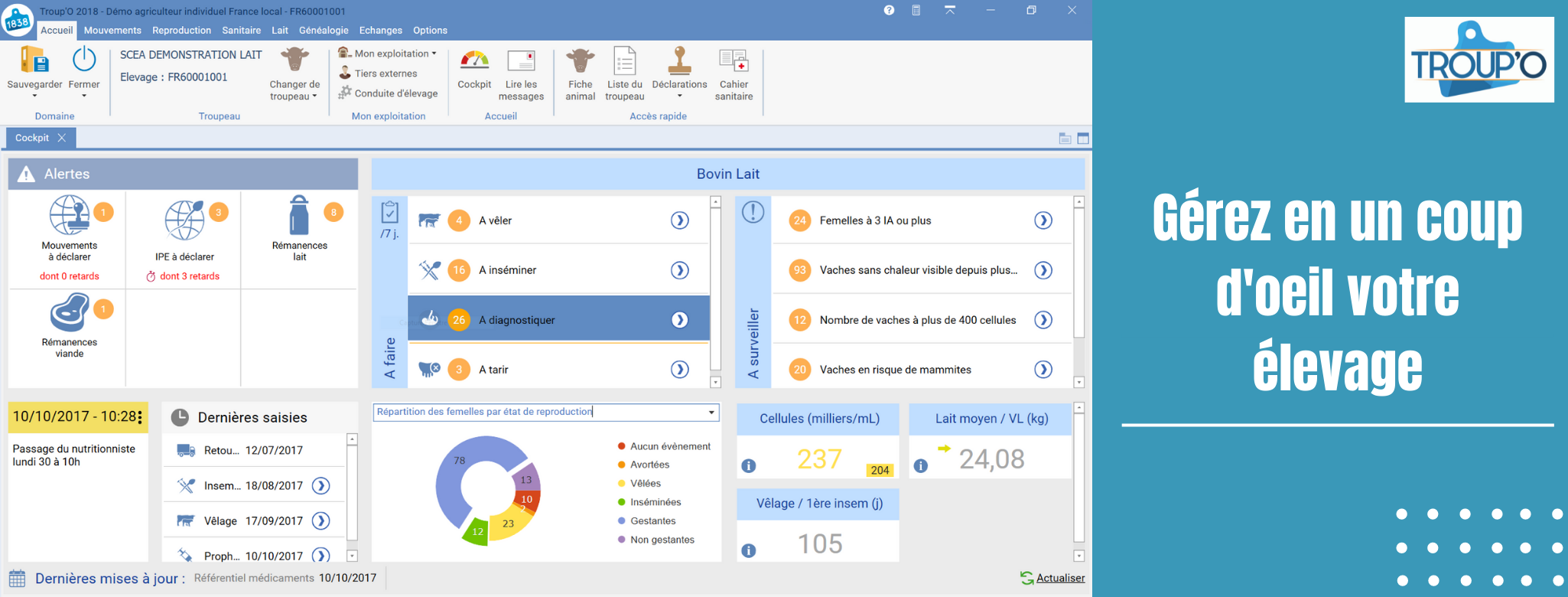The image size is (1568, 597).
Task: Expand the Mon exploitation dropdown
Action: (434, 54)
